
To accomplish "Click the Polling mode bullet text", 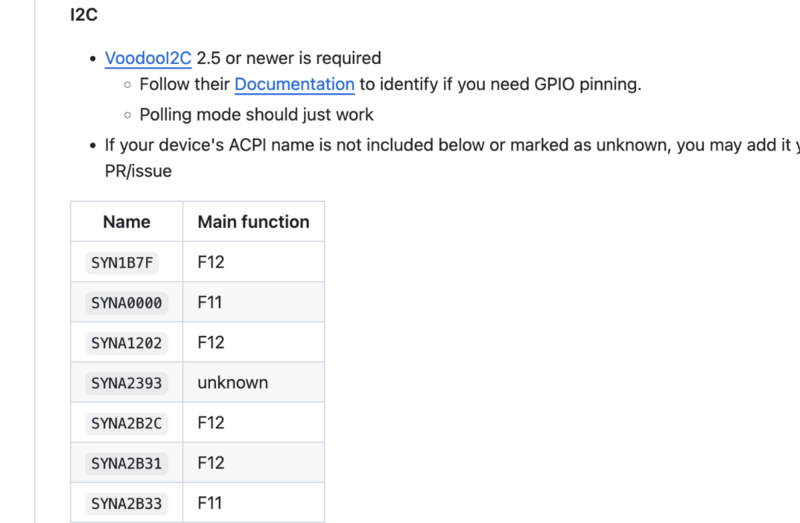I will (x=256, y=114).
